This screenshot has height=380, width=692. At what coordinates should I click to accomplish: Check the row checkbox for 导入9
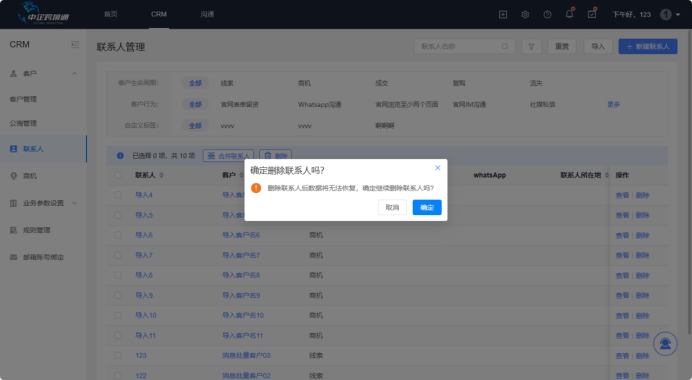coord(118,295)
